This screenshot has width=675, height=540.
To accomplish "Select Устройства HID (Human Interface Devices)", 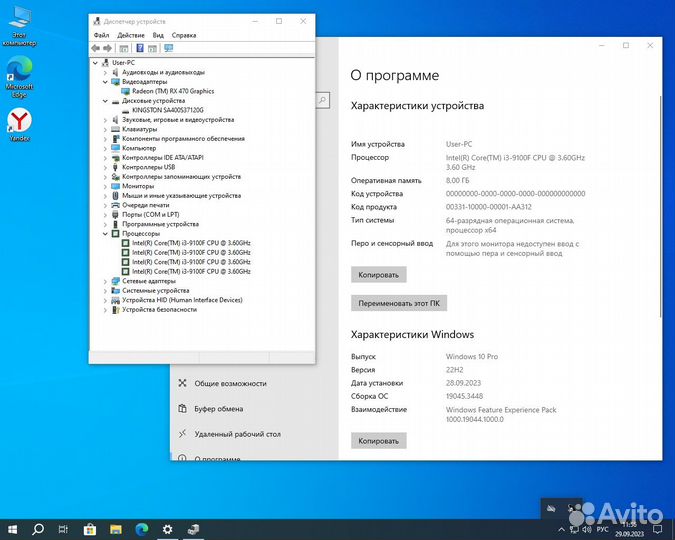I will (182, 300).
